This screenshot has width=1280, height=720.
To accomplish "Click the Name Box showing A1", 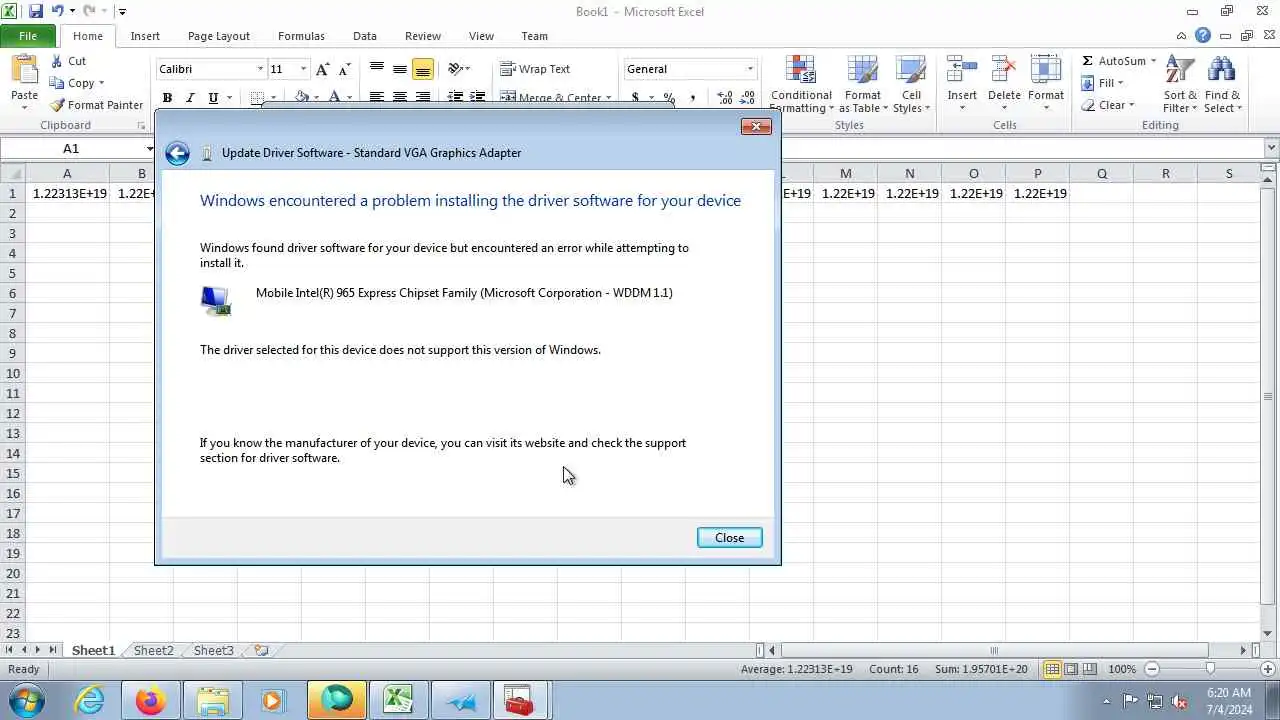I will pos(71,148).
